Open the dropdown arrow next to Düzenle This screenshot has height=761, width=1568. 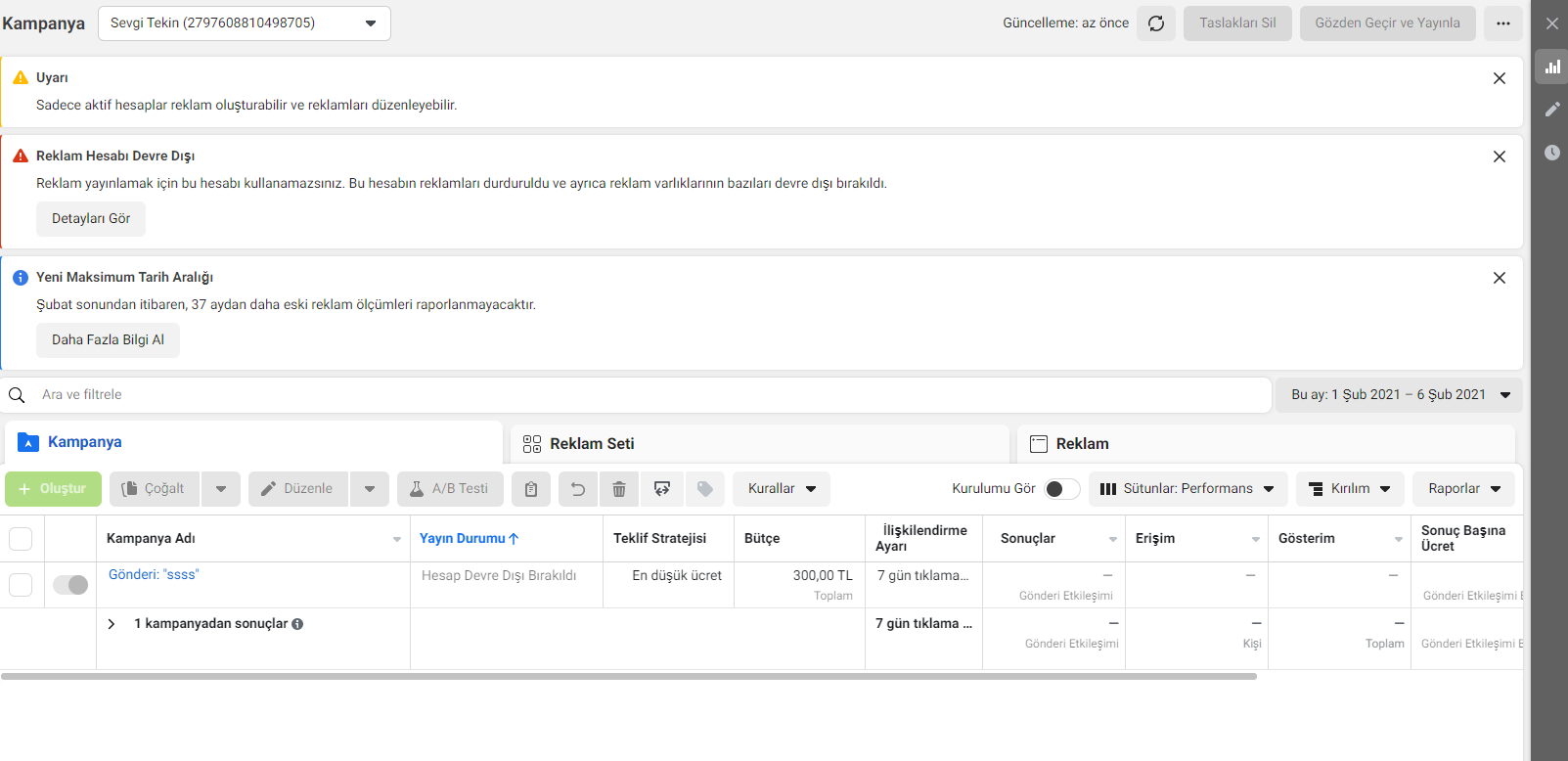pyautogui.click(x=370, y=489)
